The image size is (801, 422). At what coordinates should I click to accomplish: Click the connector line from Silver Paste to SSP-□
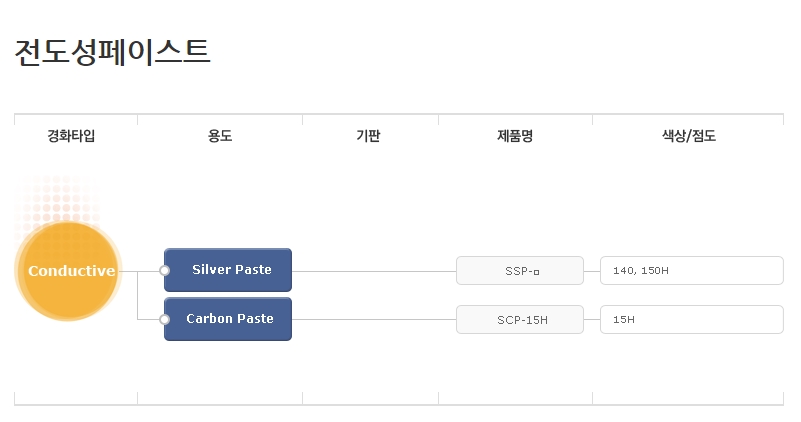point(375,271)
